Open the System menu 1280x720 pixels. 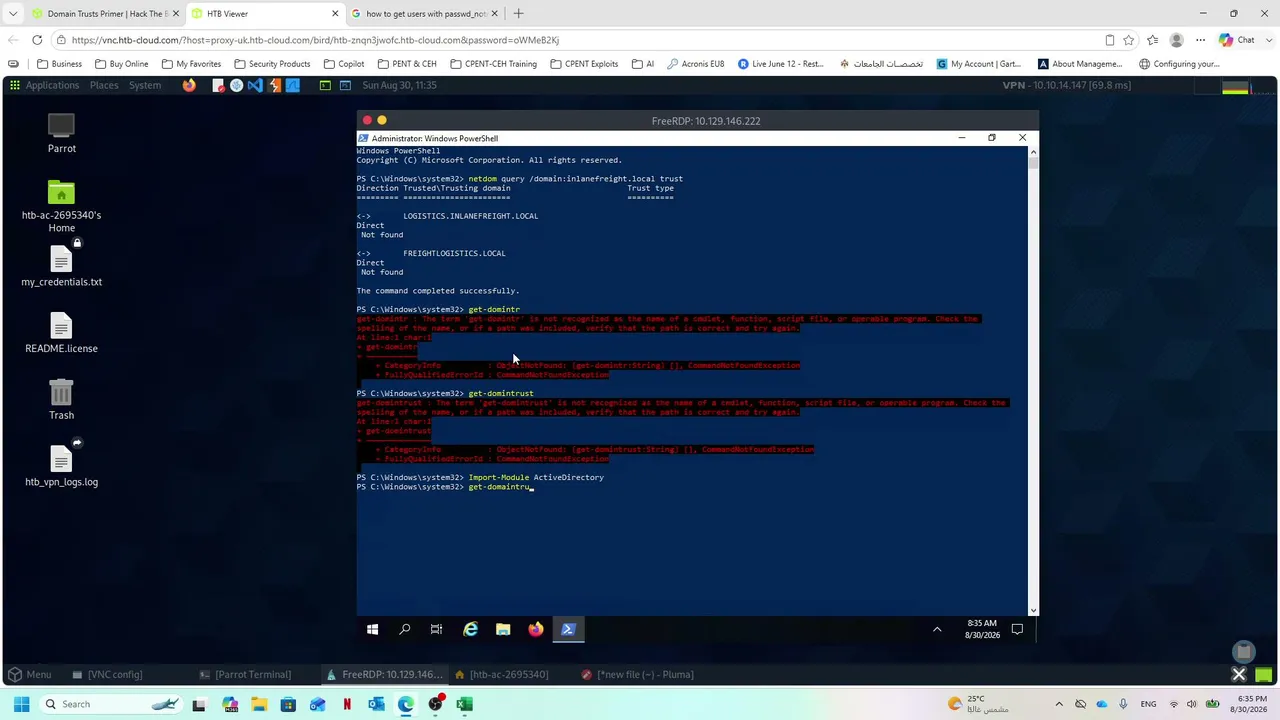(x=145, y=85)
